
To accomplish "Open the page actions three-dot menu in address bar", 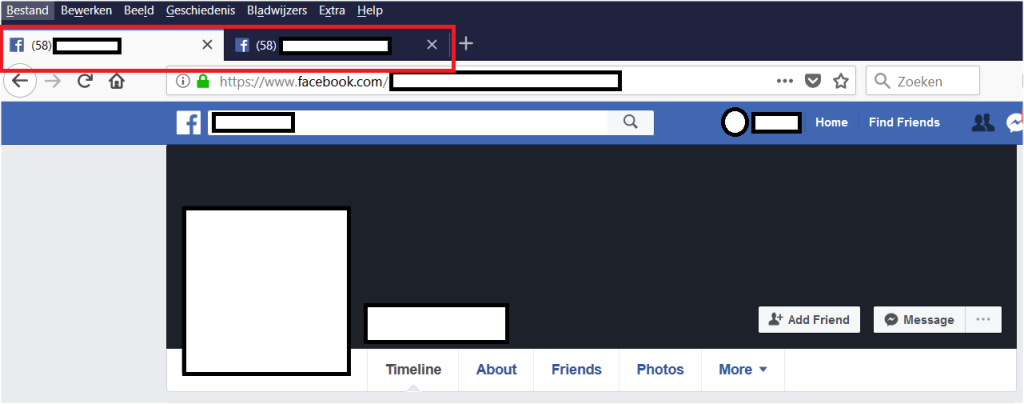I will coord(784,82).
